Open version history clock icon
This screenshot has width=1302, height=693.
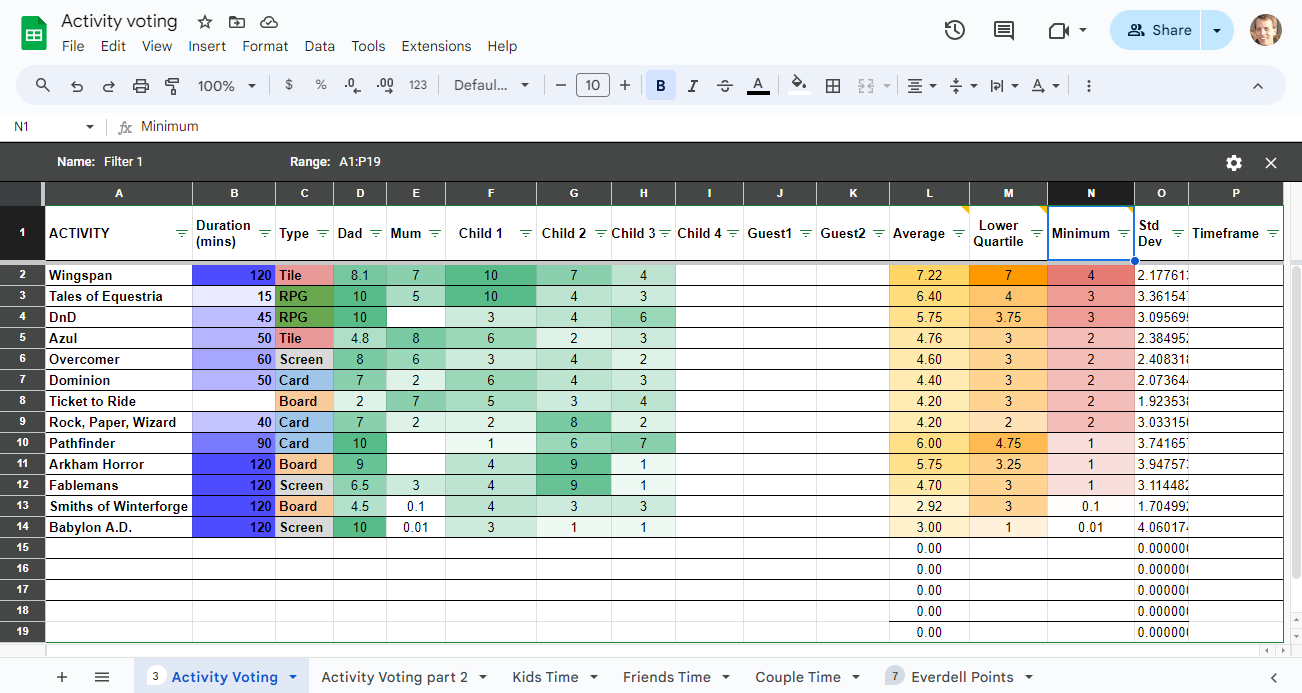click(x=954, y=30)
